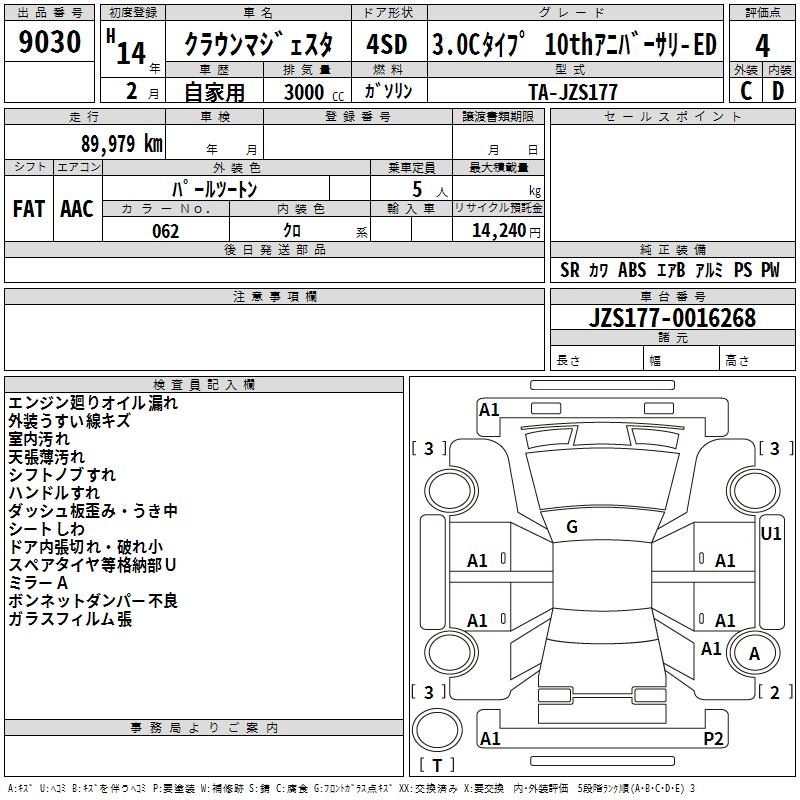
Task: Click the front bumper A1 mark
Action: point(489,410)
